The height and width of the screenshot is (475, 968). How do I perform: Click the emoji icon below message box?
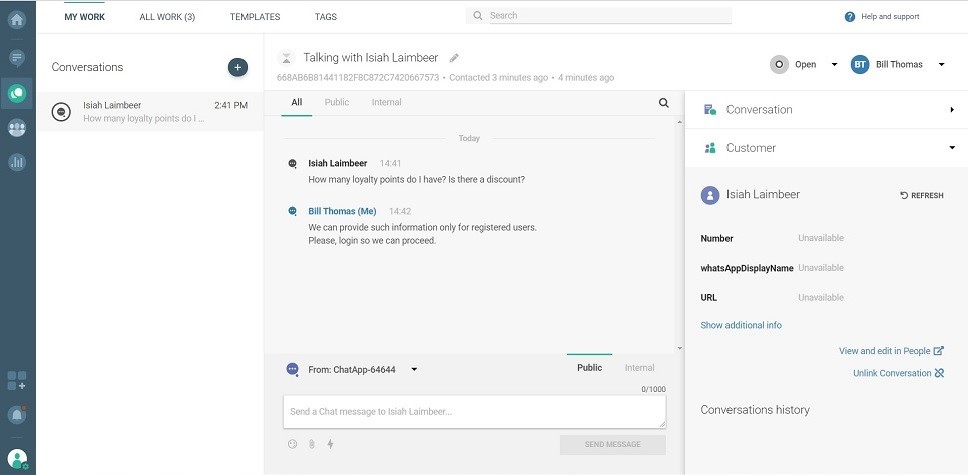click(x=292, y=444)
